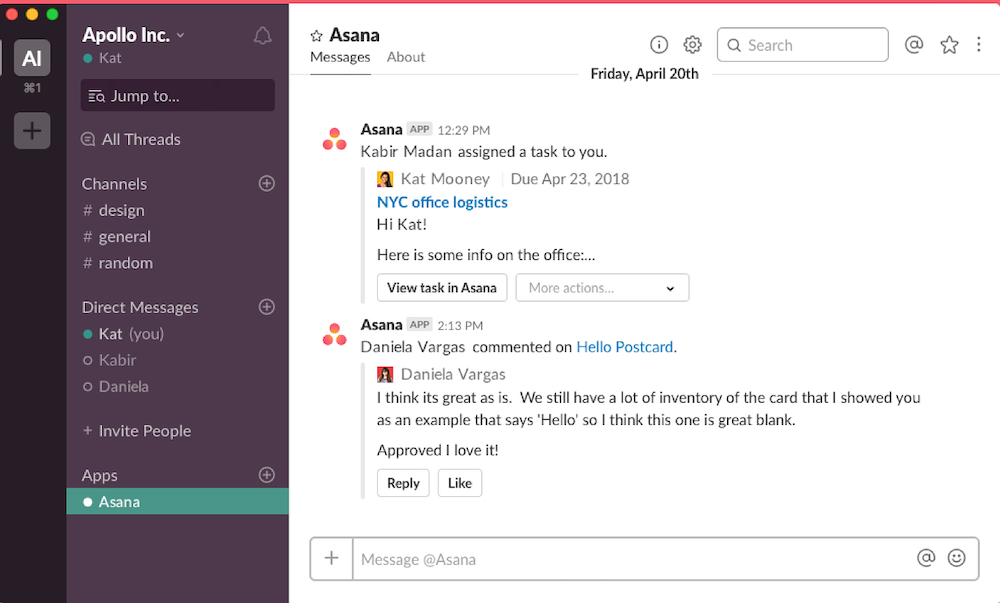Open notifications bell in sidebar header
The image size is (1000, 603).
click(262, 36)
